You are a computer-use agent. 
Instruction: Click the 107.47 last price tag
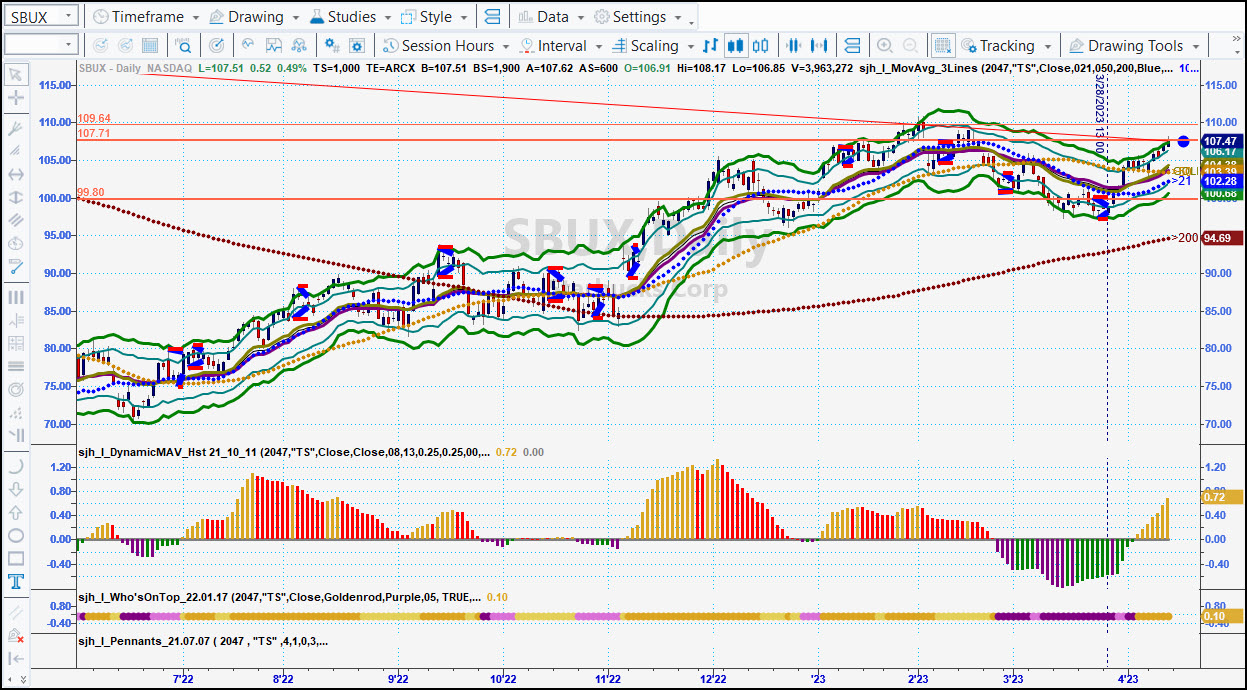1221,142
